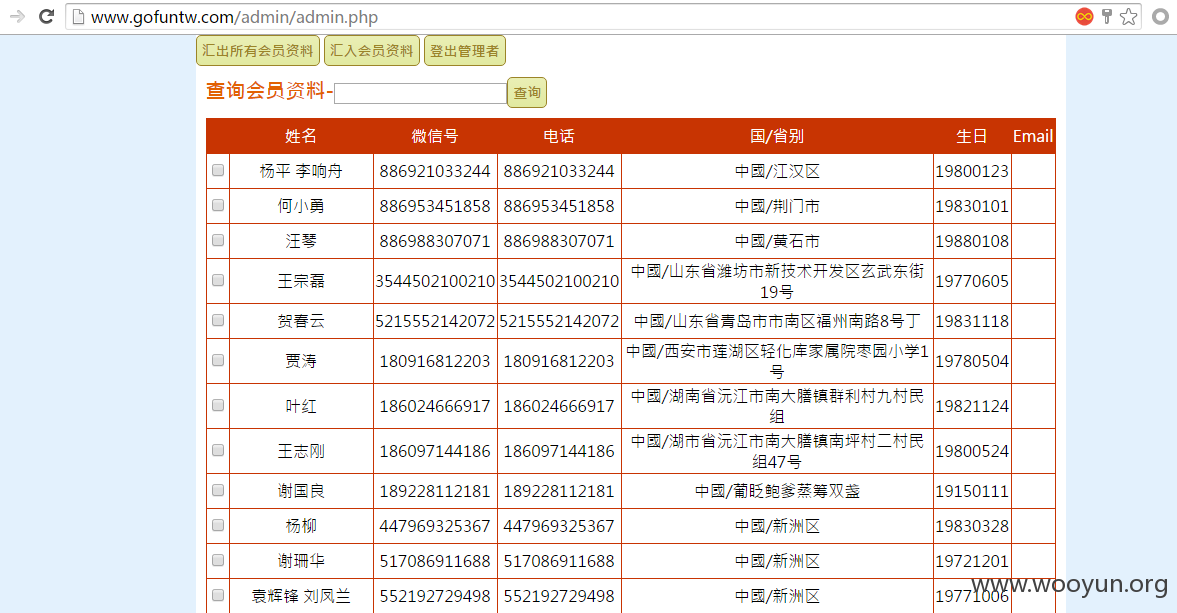Check the box for 谢珊华
Viewport: 1177px width, 613px height.
coord(218,560)
